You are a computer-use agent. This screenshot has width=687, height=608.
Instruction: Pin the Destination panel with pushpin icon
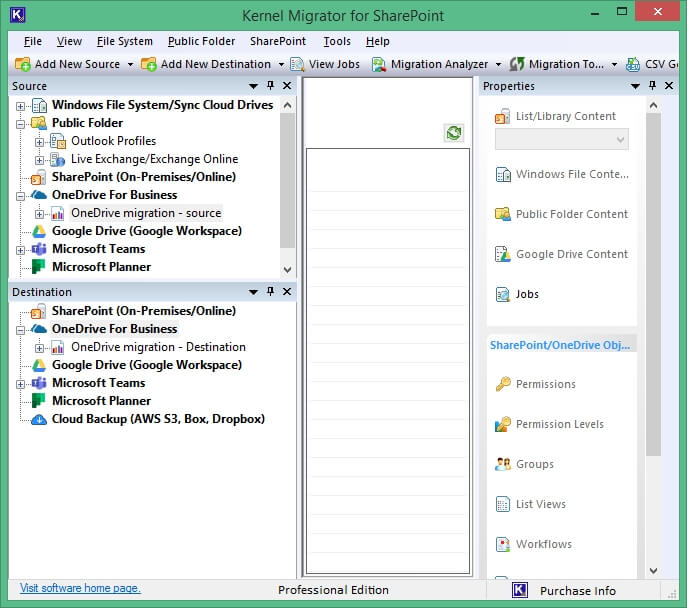pyautogui.click(x=270, y=291)
